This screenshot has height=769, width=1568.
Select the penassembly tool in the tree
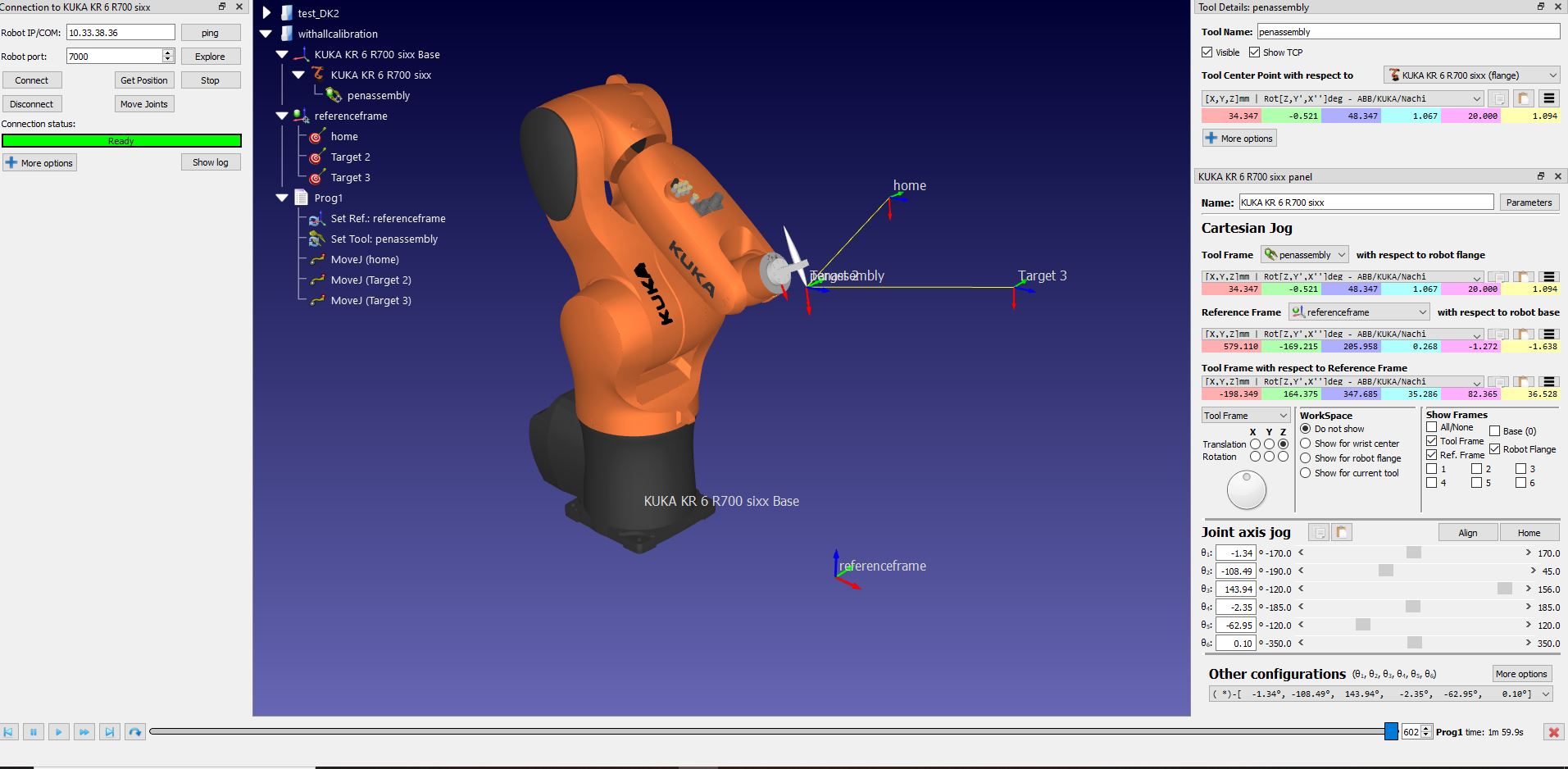point(378,96)
